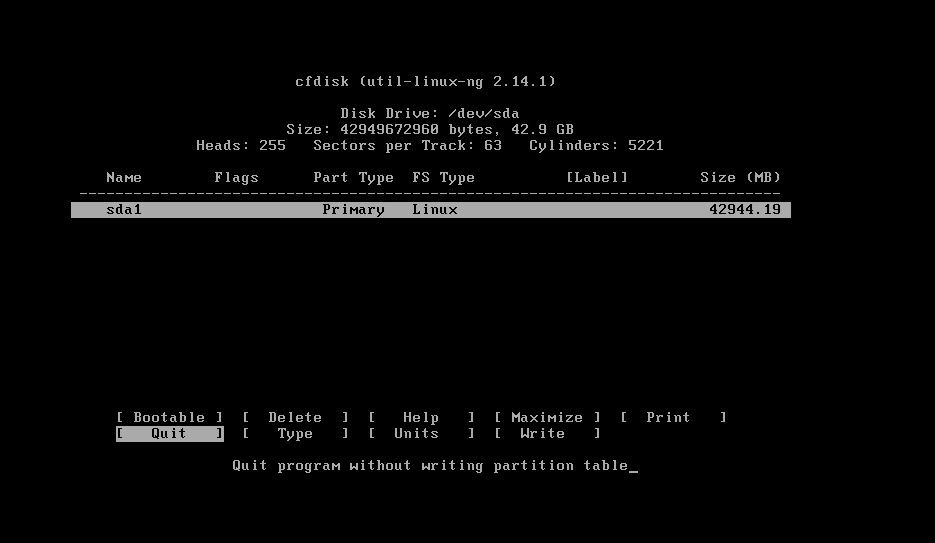Click the Sectors per Track: 63 text
This screenshot has height=543, width=935.
click(407, 145)
